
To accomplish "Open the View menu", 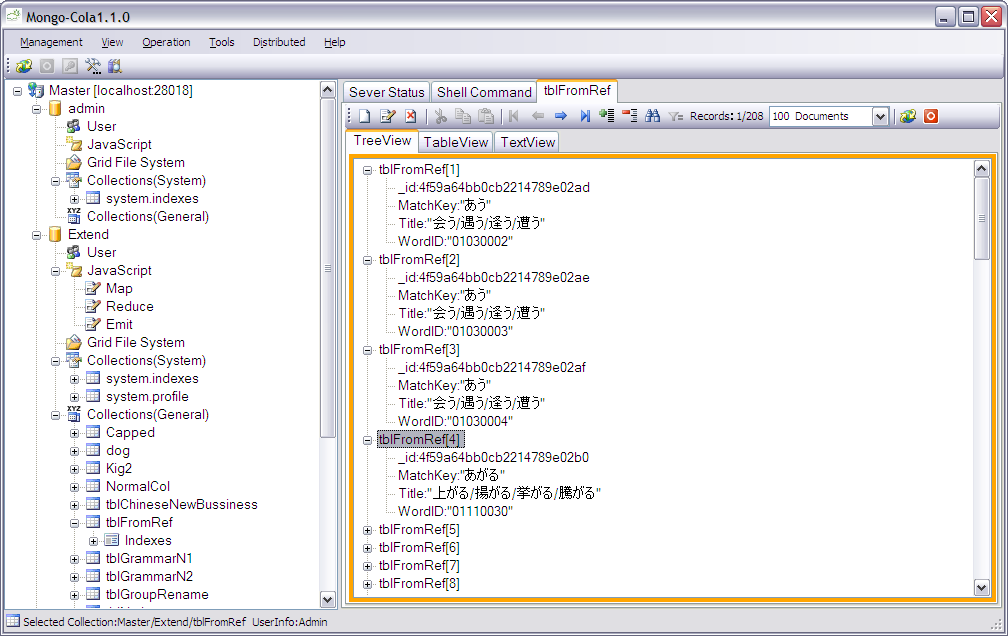I will pyautogui.click(x=112, y=42).
